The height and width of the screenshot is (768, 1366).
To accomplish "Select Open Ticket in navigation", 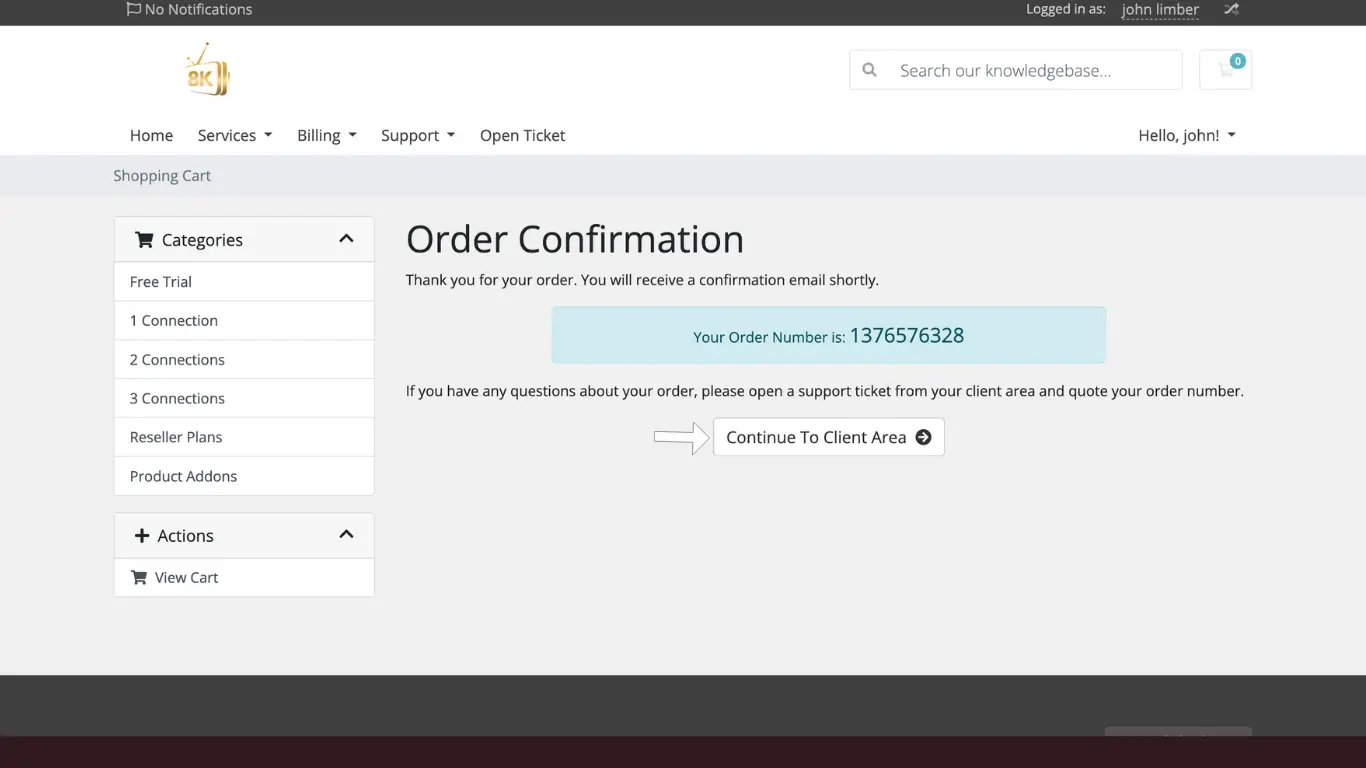I will tap(522, 135).
